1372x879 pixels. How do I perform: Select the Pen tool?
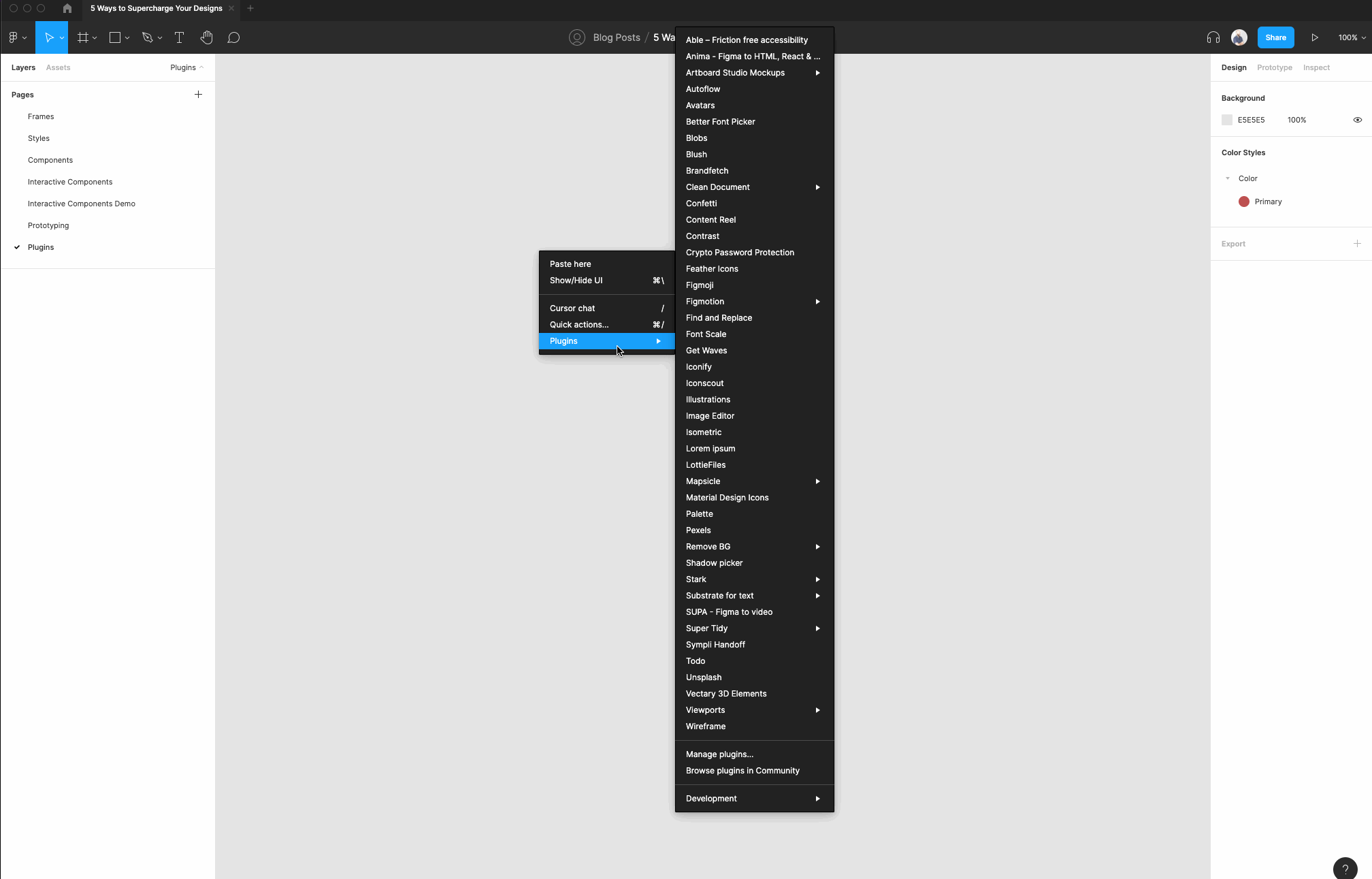(147, 37)
